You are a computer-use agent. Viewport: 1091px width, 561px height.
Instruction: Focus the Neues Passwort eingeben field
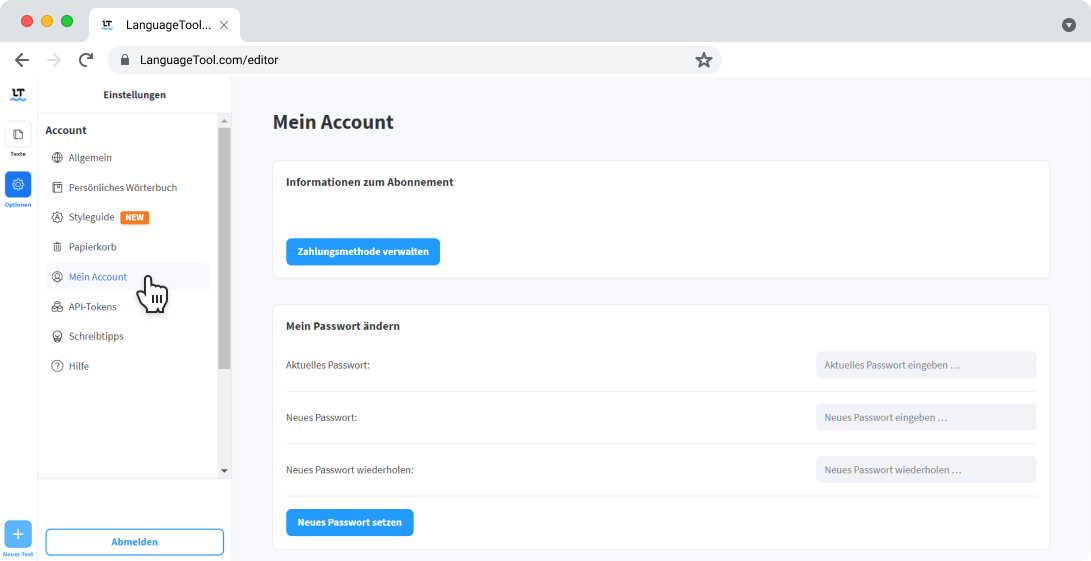point(926,418)
